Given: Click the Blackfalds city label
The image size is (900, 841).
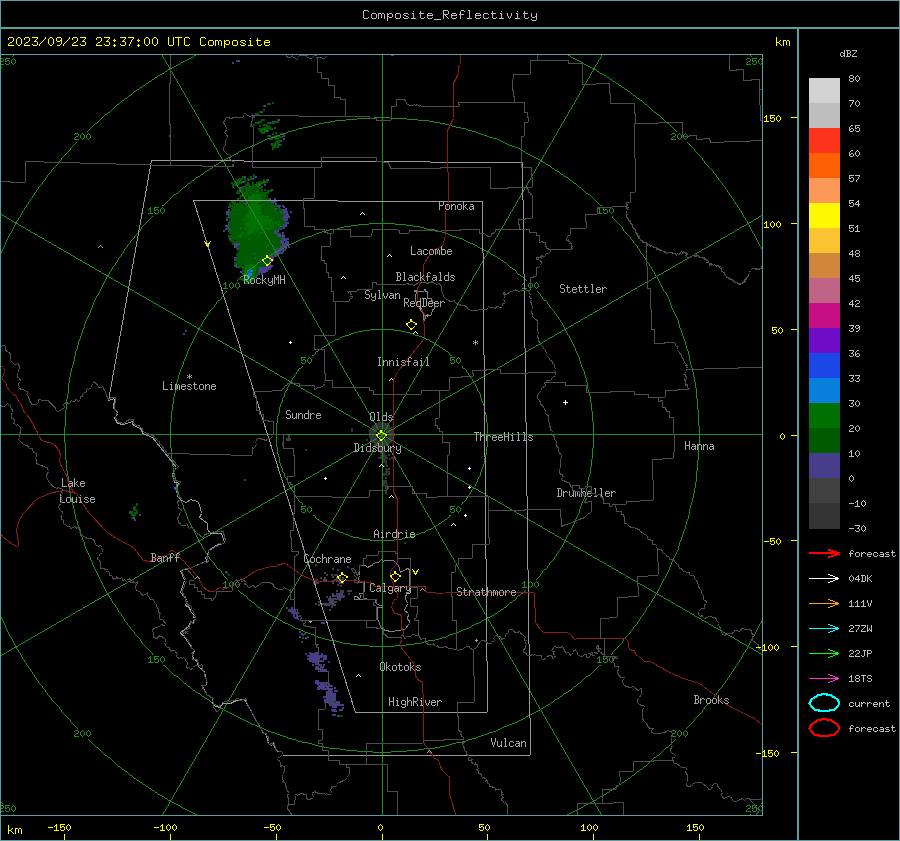Looking at the screenshot, I should point(425,277).
